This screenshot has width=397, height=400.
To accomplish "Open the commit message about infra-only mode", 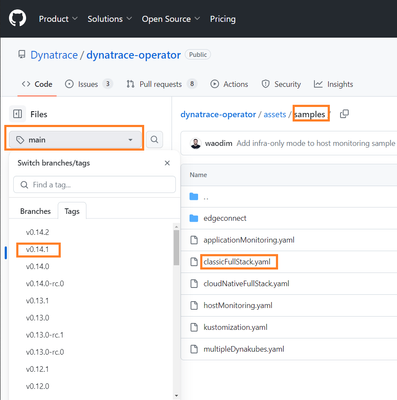I will click(316, 143).
